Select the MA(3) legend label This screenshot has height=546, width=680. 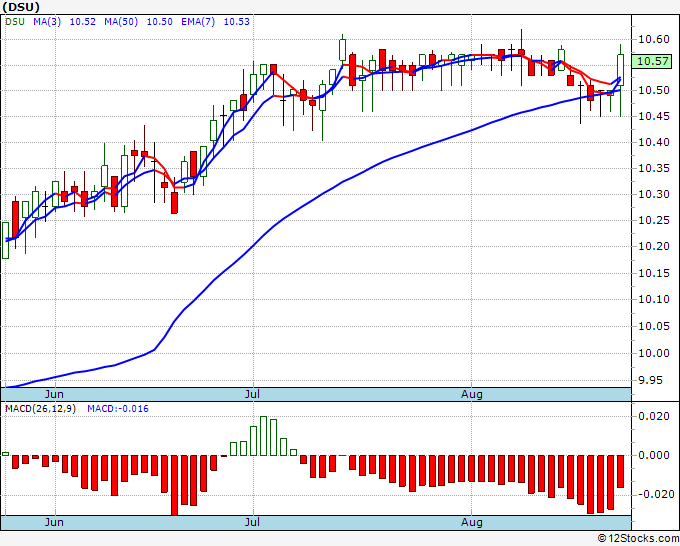tap(47, 22)
